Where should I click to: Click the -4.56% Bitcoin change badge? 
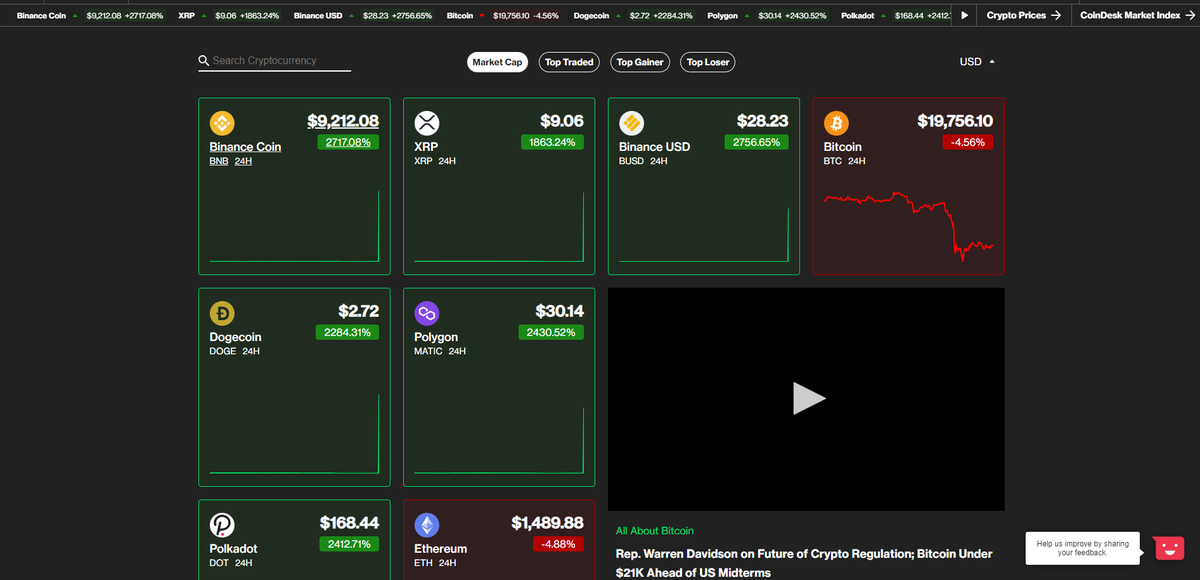coord(967,142)
